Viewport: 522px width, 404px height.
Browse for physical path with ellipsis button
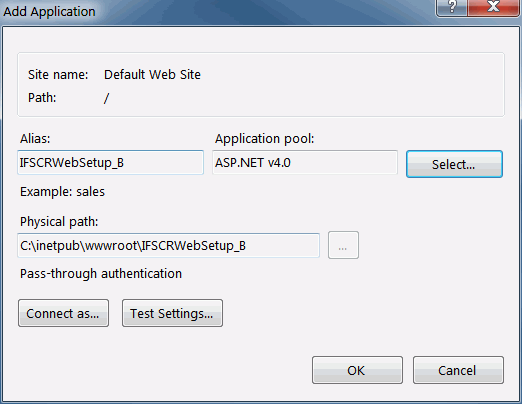[343, 245]
